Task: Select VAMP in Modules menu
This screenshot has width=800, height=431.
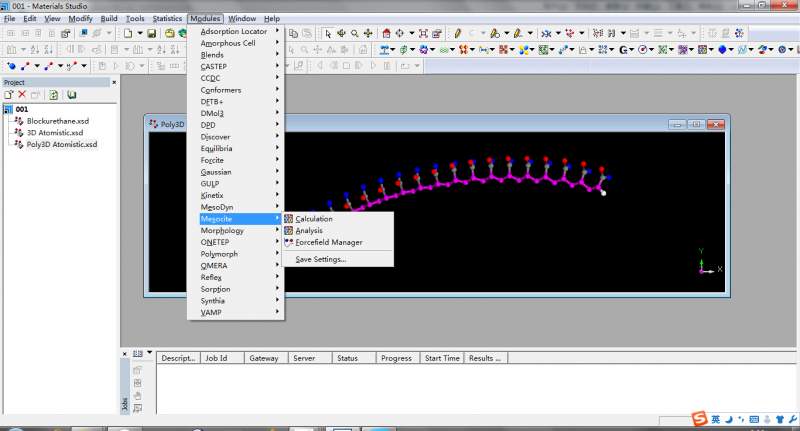Action: (235, 312)
